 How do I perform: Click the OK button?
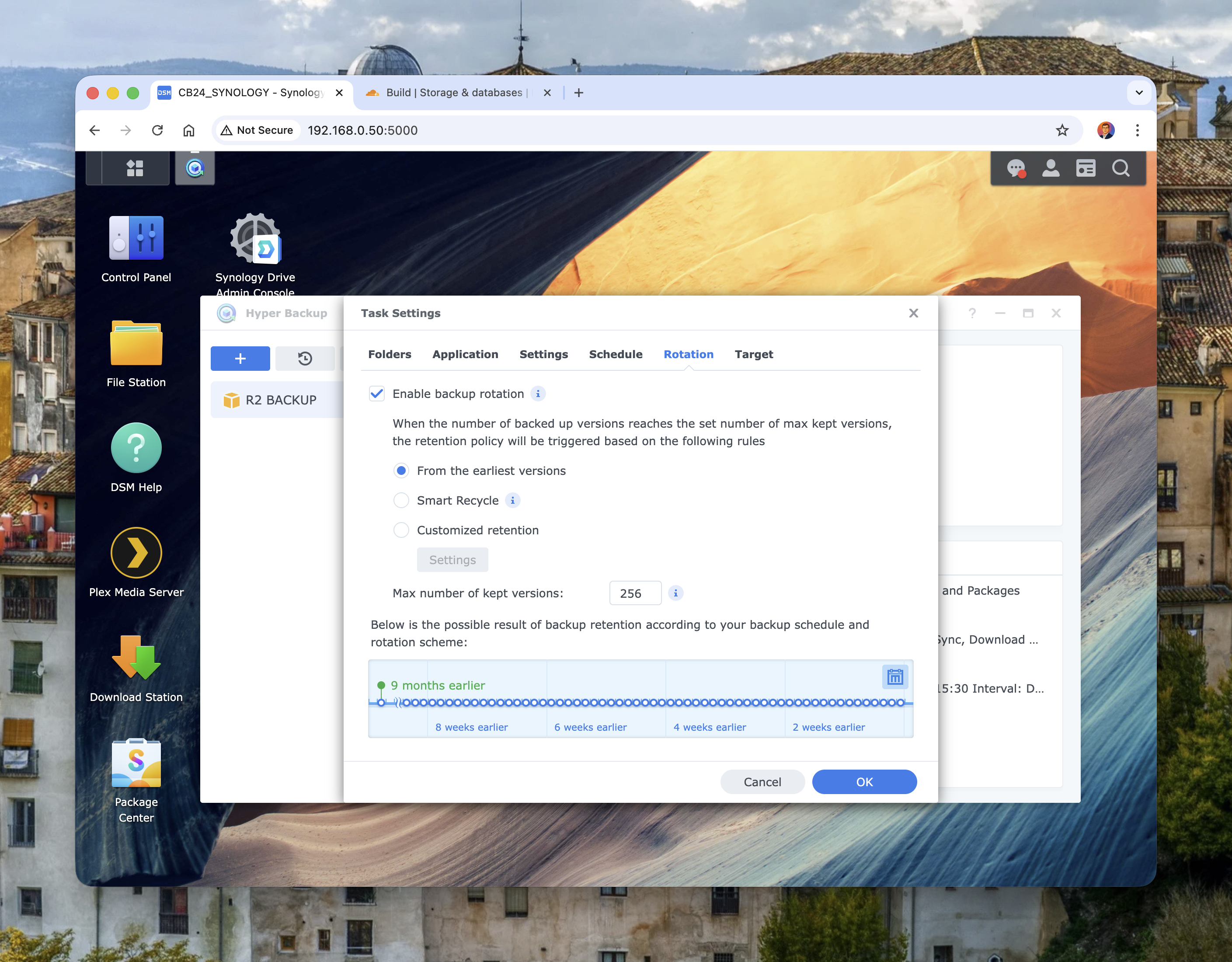tap(863, 782)
